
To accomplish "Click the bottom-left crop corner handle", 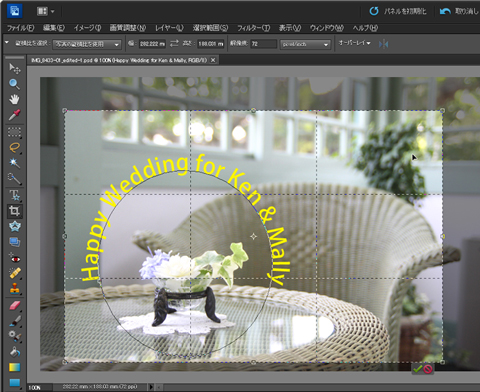I will point(65,362).
